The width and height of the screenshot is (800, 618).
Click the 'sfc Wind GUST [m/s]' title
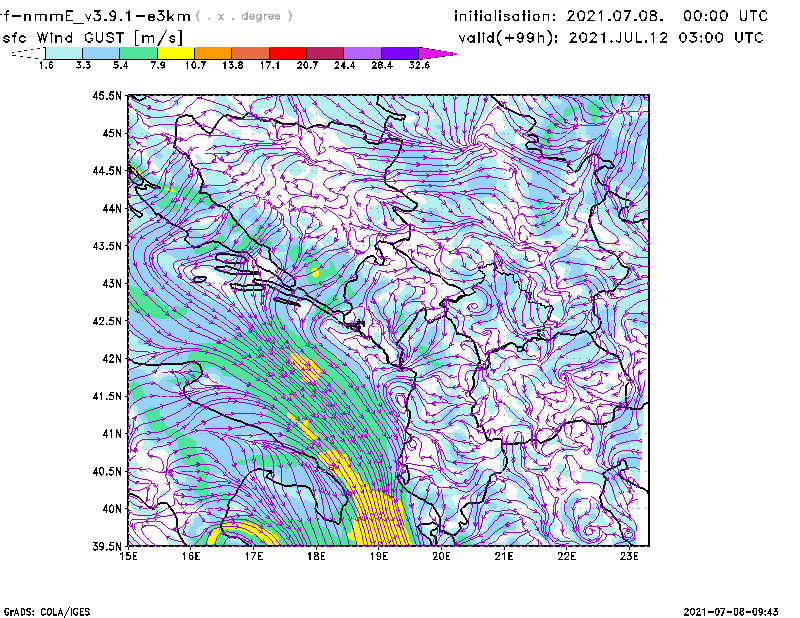tap(92, 38)
